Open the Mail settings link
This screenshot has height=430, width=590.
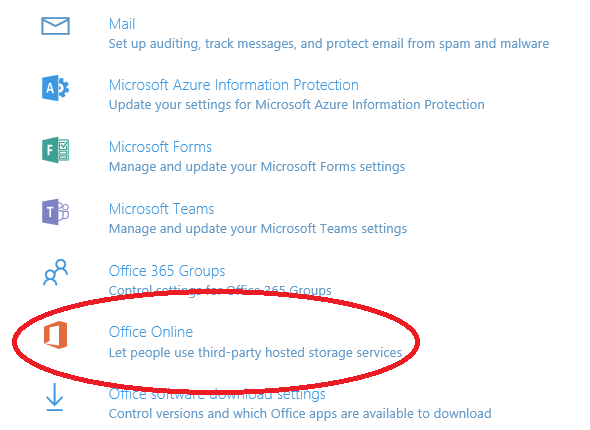pyautogui.click(x=122, y=24)
